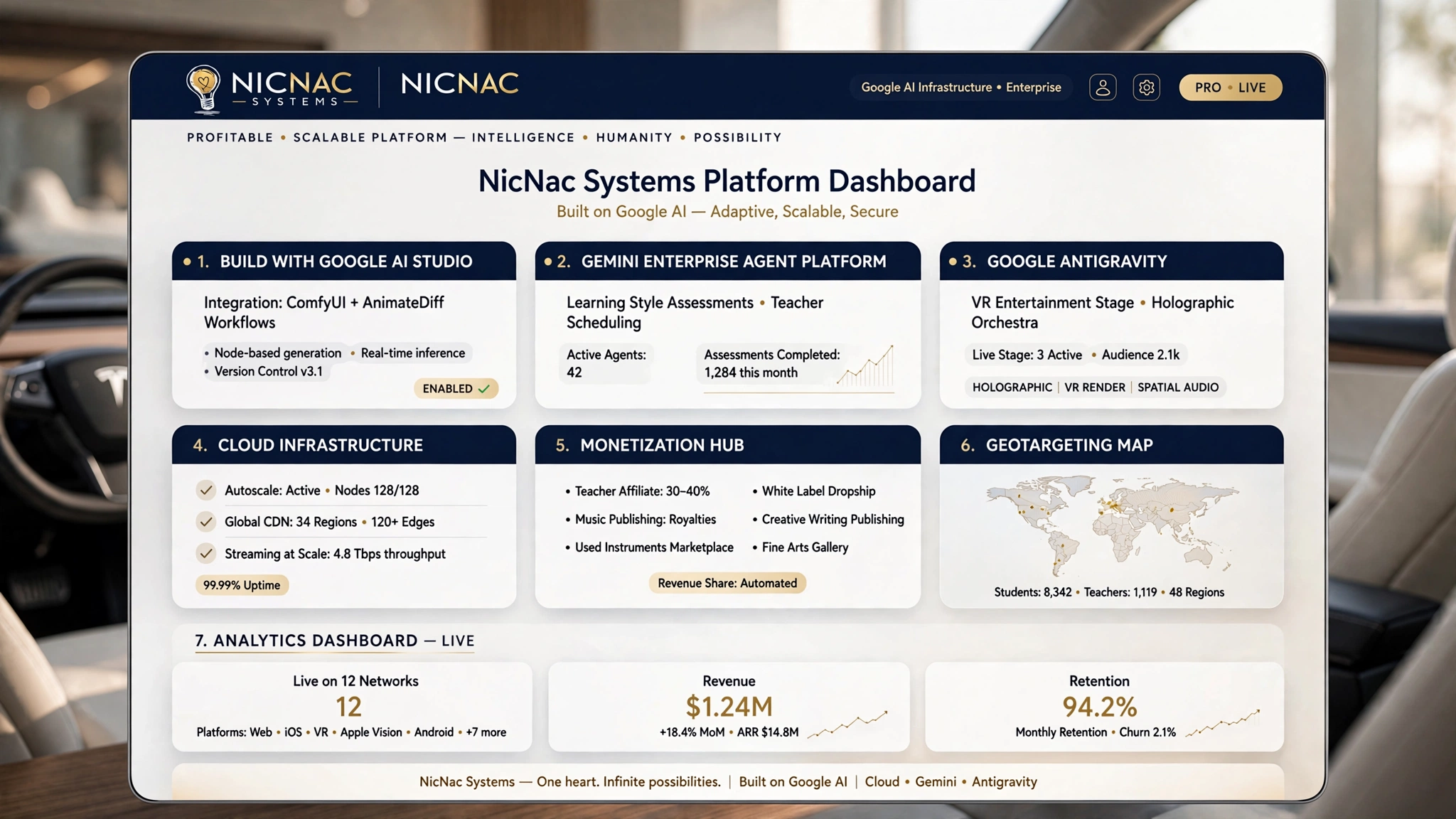Image resolution: width=1456 pixels, height=819 pixels.
Task: Click +18.4% MoM in the Revenue card
Action: pos(692,732)
